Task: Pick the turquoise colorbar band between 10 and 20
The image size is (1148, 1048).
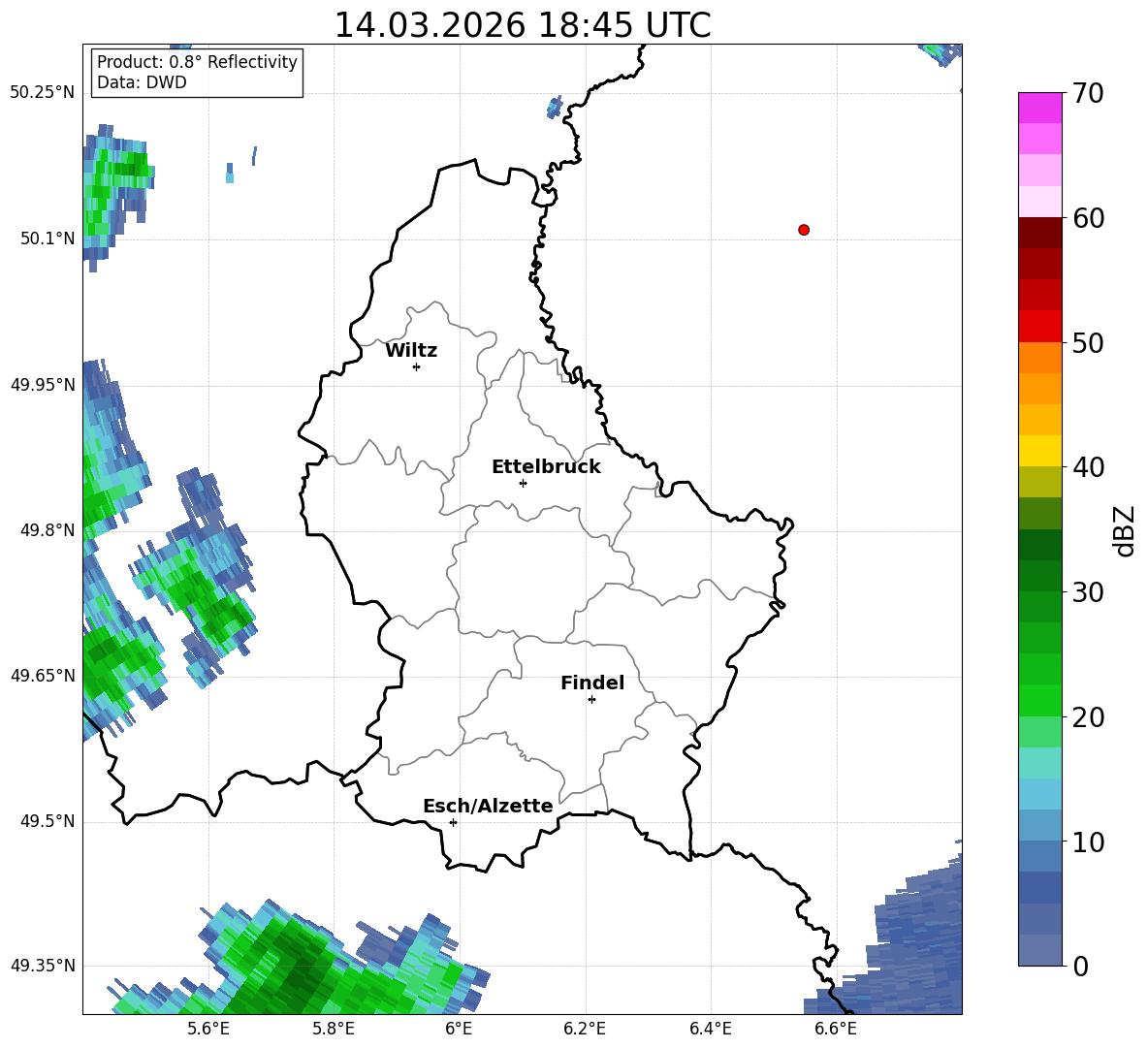Action: [x=1039, y=763]
